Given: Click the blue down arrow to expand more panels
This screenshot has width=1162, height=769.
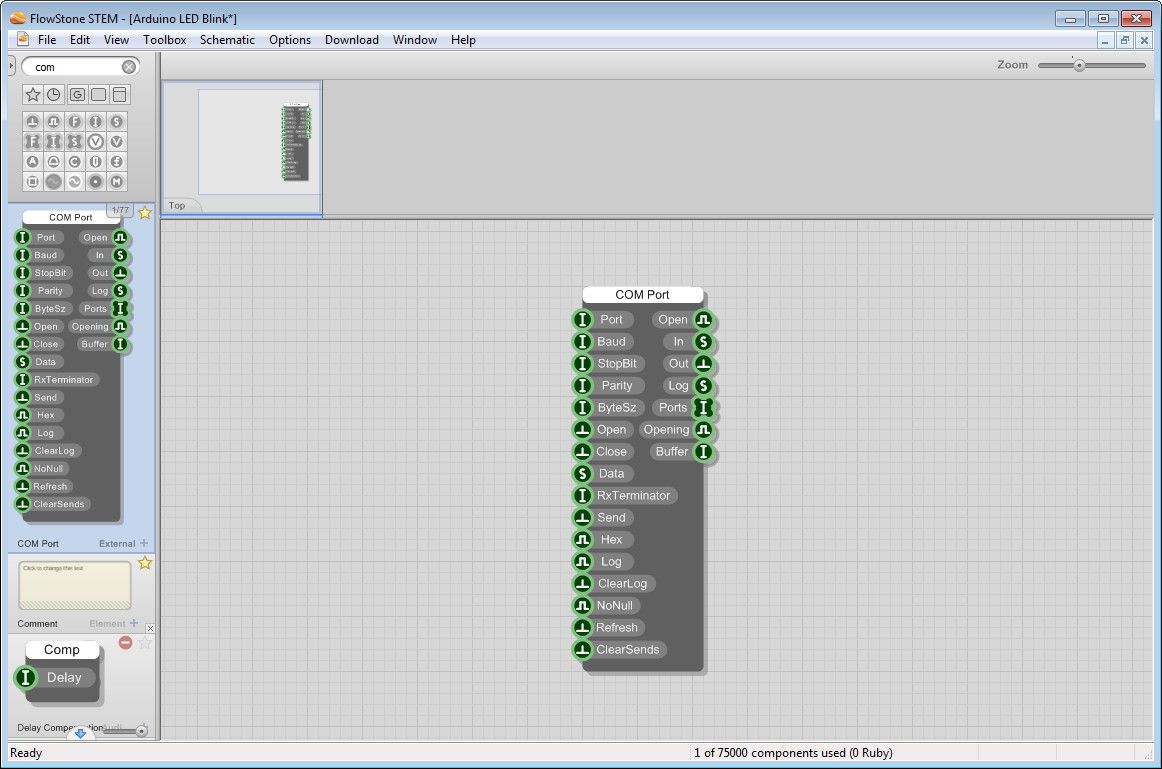Looking at the screenshot, I should (x=81, y=733).
